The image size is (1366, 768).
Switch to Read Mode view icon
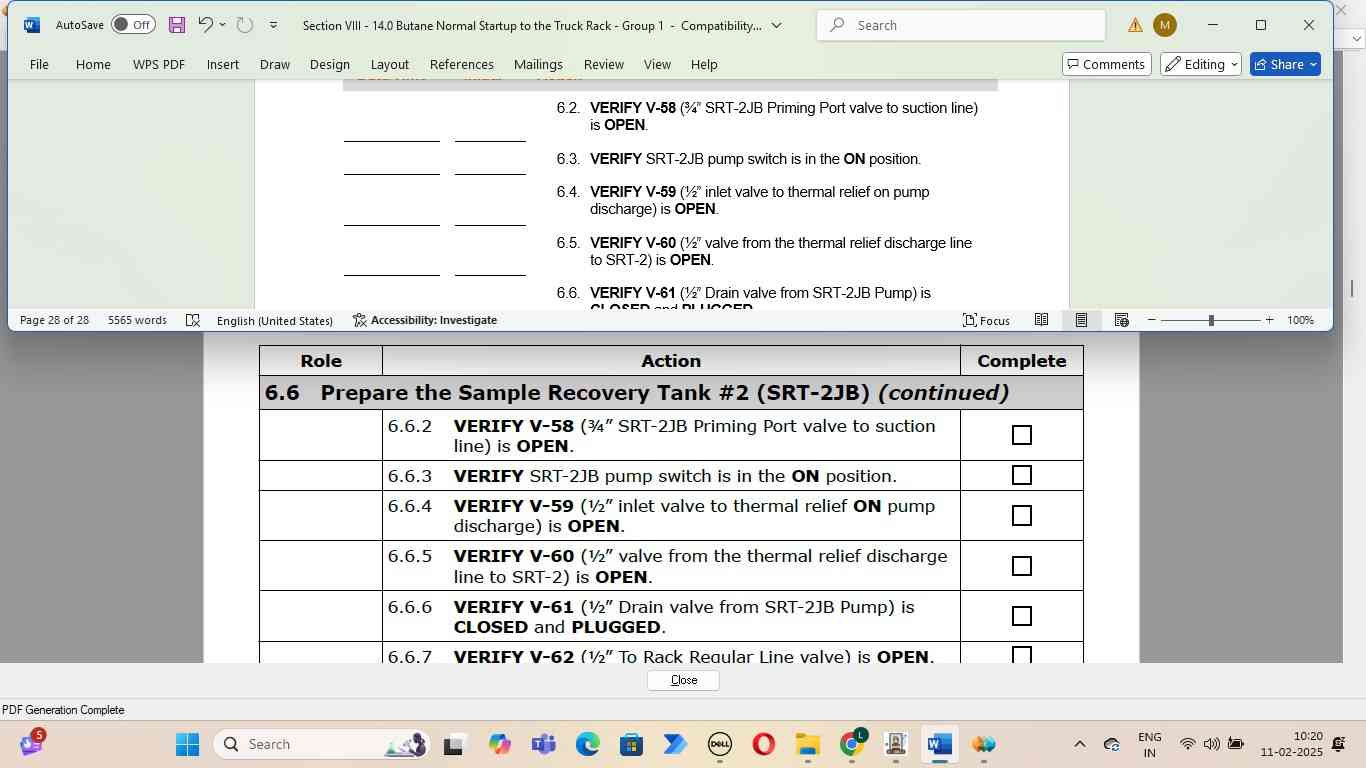(x=1041, y=320)
